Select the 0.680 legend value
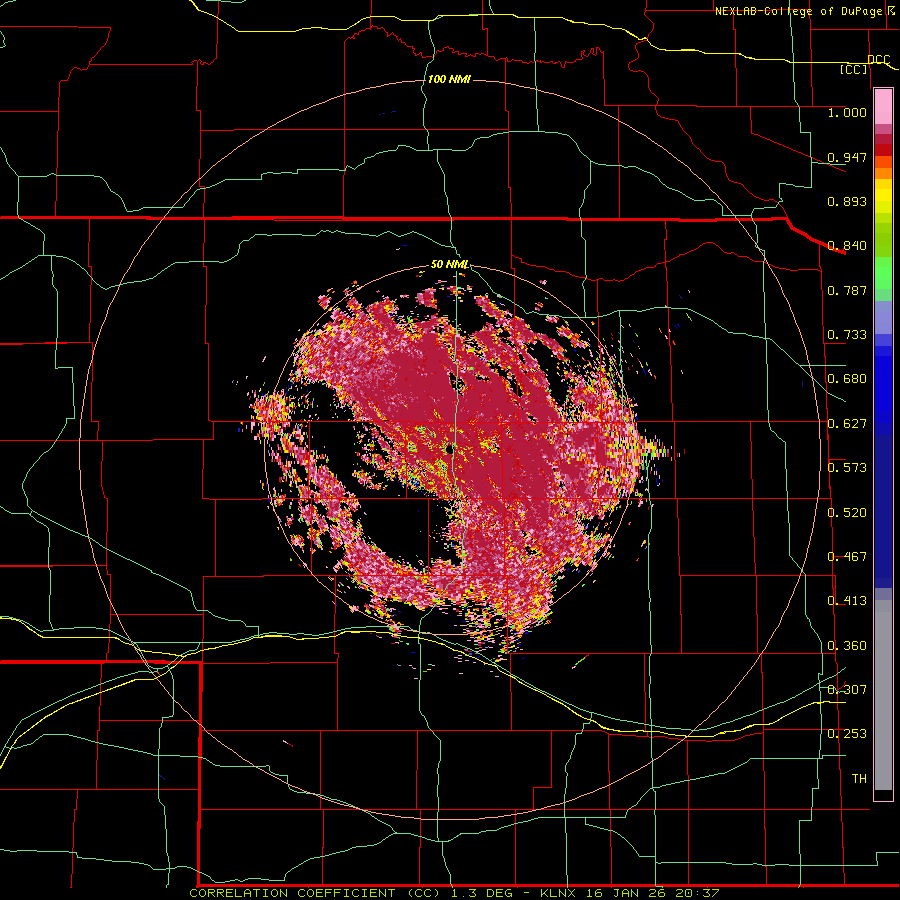Viewport: 900px width, 900px height. 847,379
